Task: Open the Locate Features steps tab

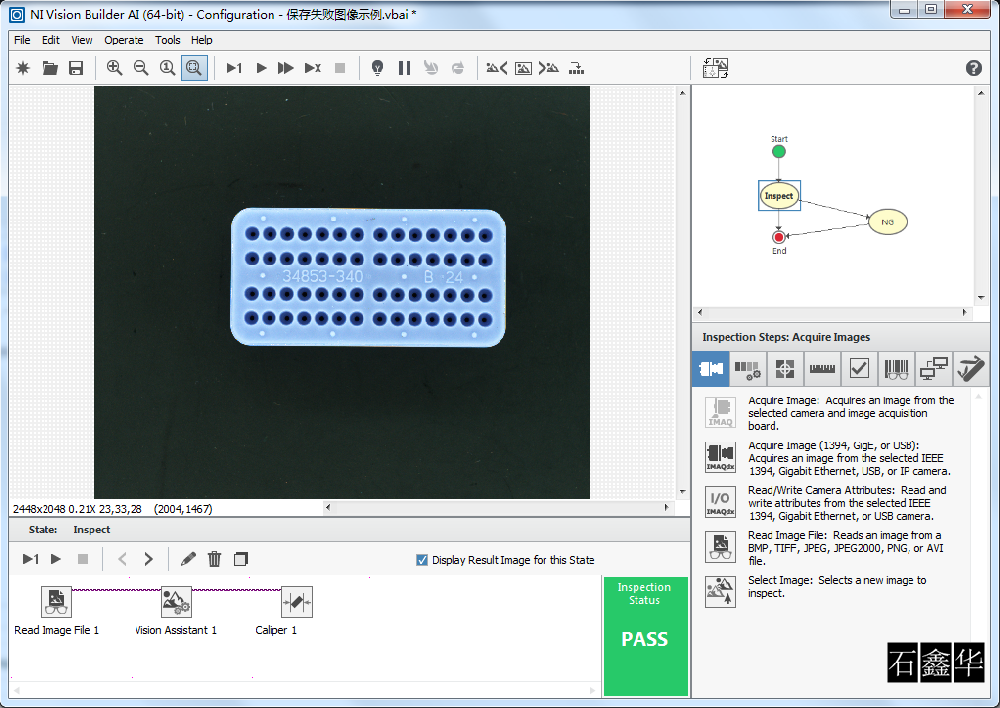Action: click(x=785, y=369)
